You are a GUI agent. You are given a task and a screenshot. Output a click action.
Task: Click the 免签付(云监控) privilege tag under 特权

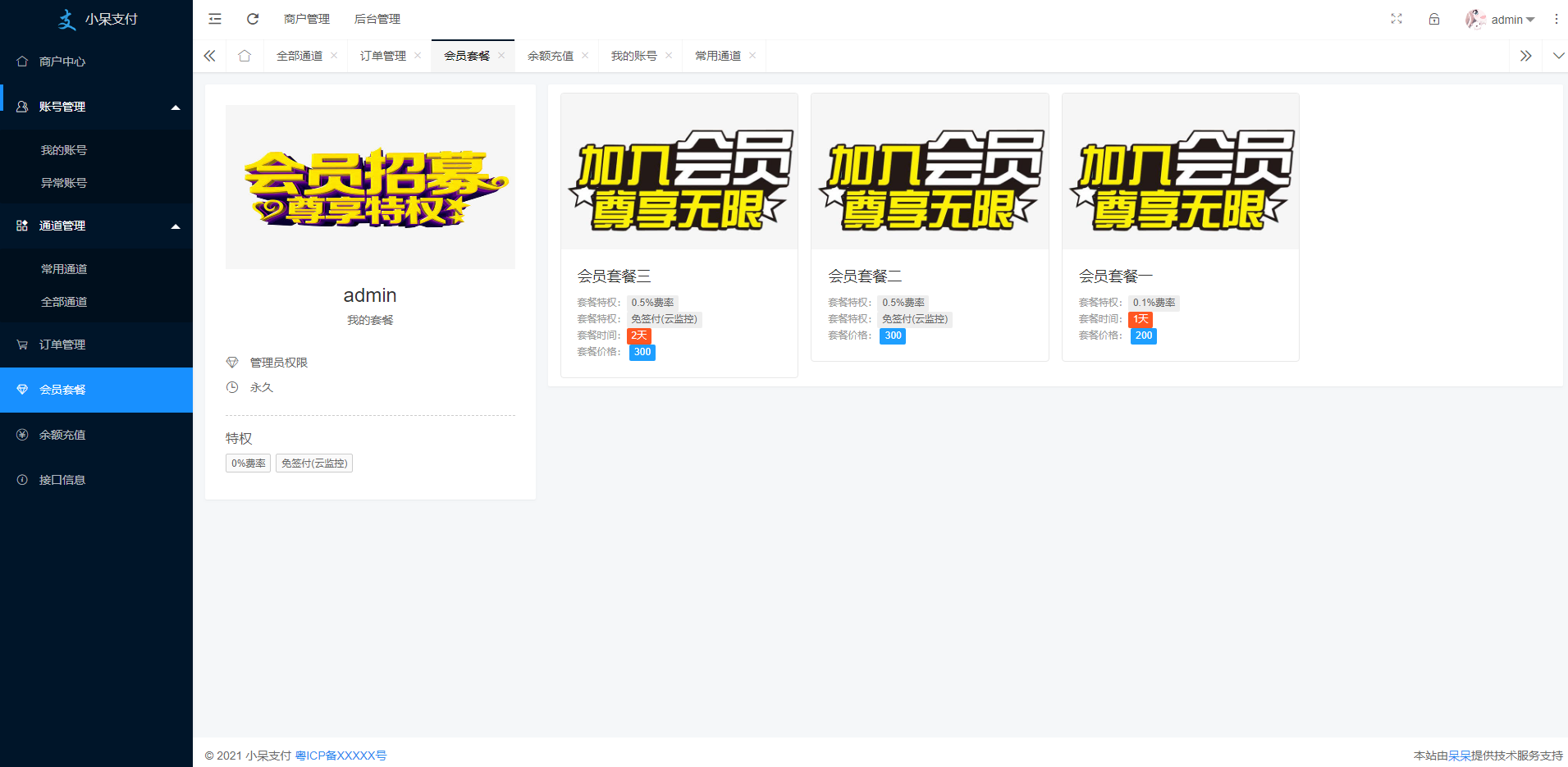[314, 463]
